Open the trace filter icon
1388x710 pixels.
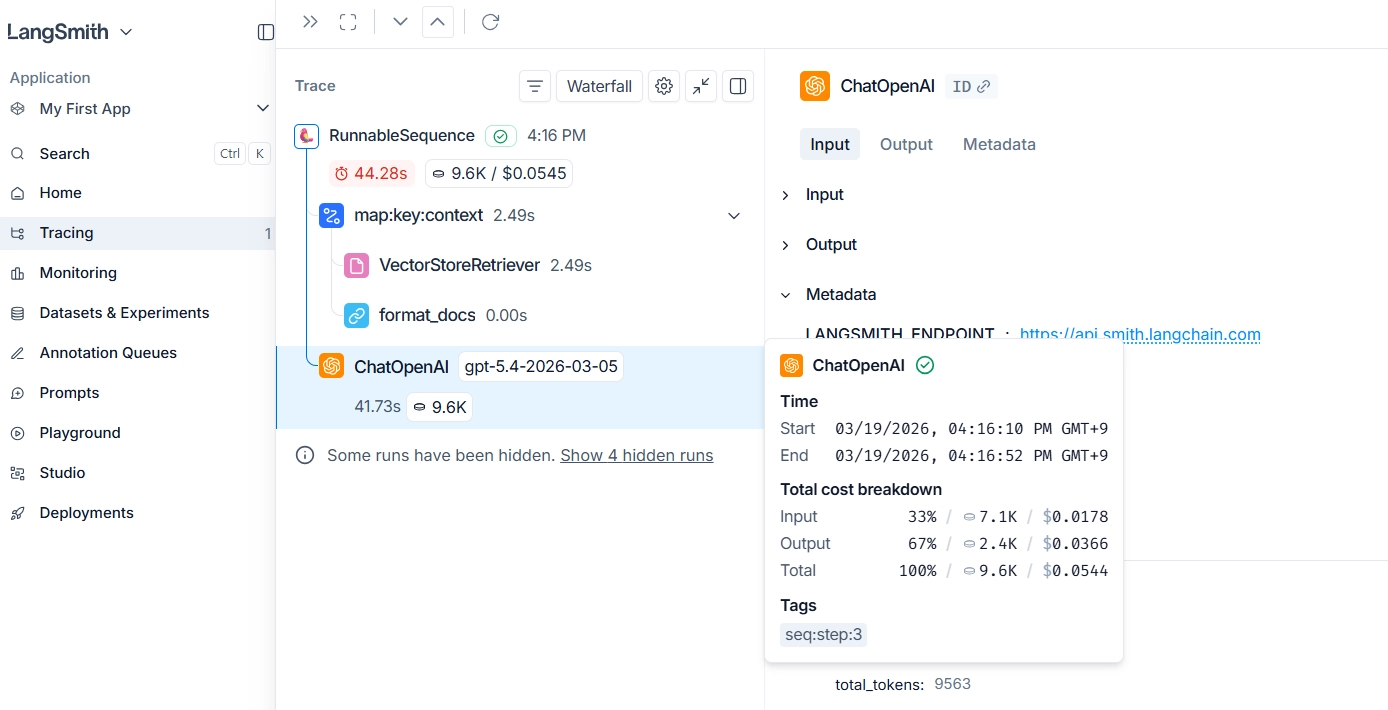click(x=535, y=86)
